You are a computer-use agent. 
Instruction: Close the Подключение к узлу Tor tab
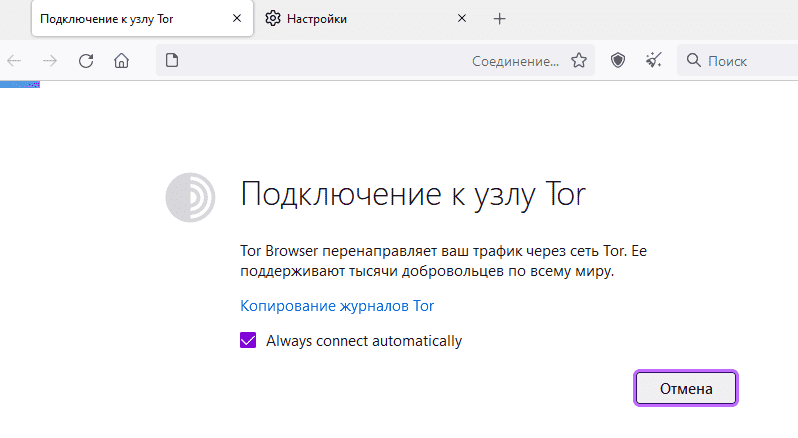click(x=237, y=18)
